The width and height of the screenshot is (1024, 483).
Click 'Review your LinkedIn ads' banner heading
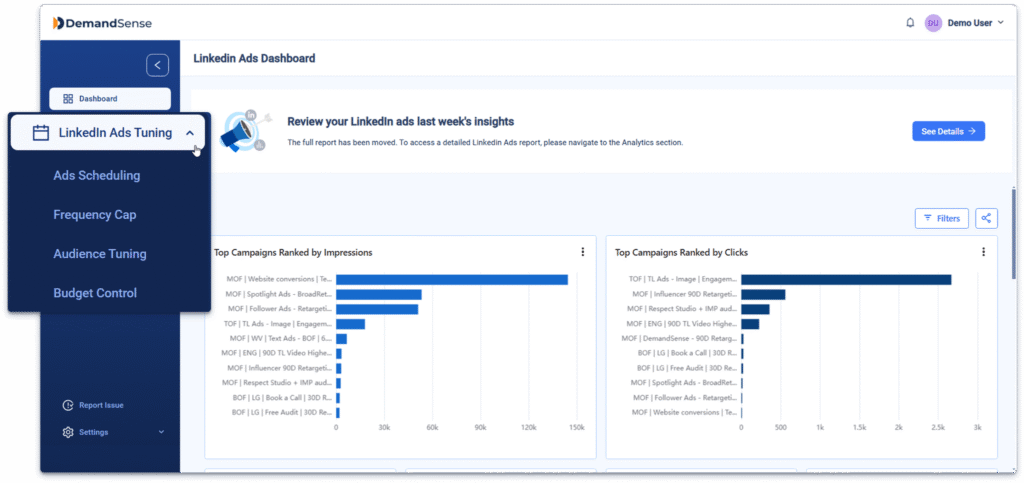coord(400,121)
